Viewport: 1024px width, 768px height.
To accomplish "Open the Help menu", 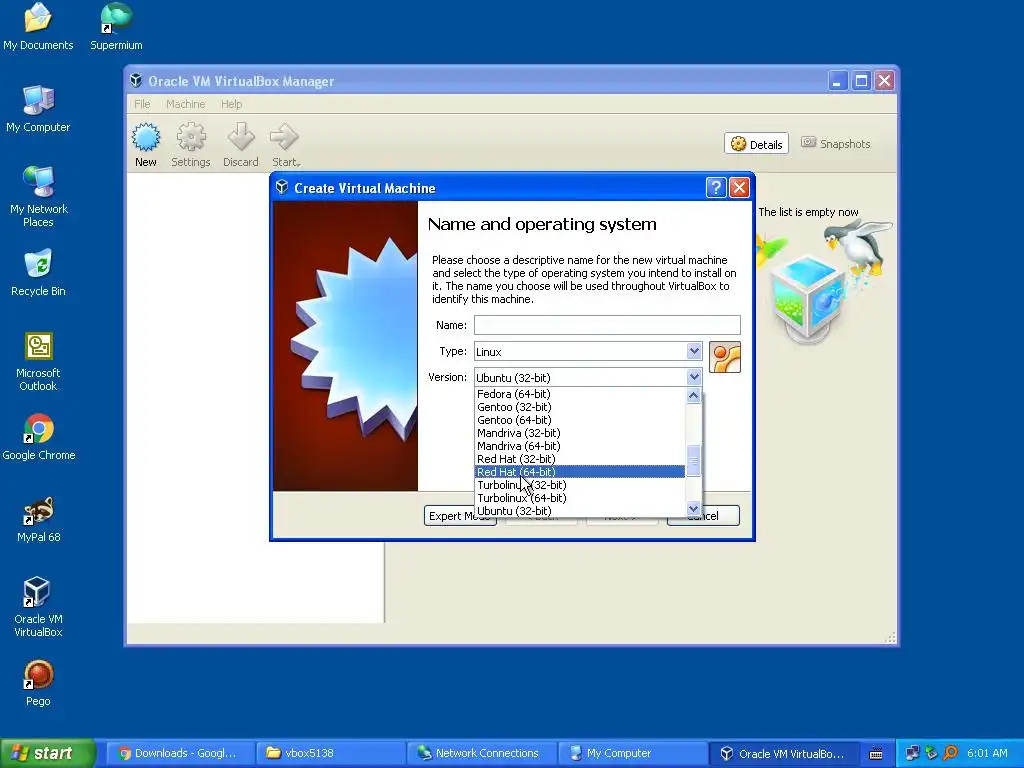I will tap(231, 104).
